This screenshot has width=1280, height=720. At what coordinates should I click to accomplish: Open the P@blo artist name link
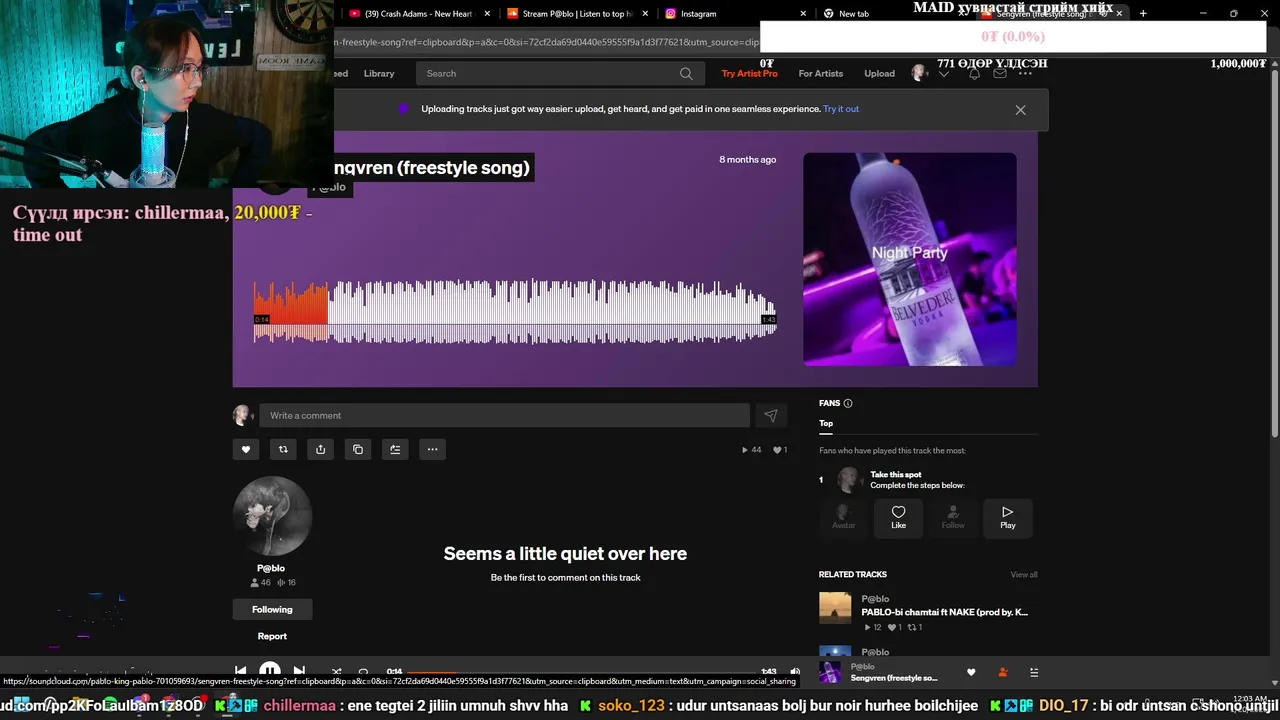tap(271, 568)
